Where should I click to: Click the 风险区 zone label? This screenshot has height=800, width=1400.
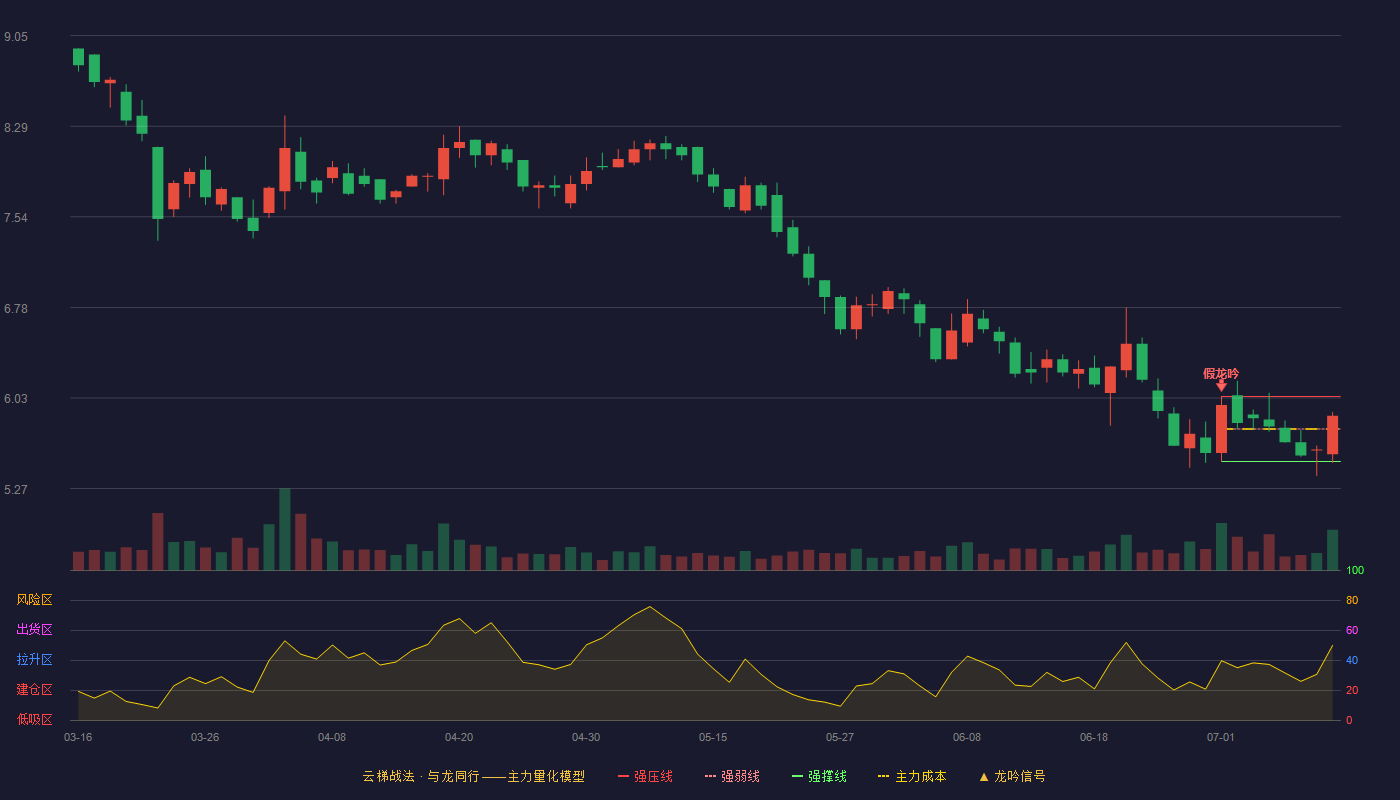click(x=34, y=600)
